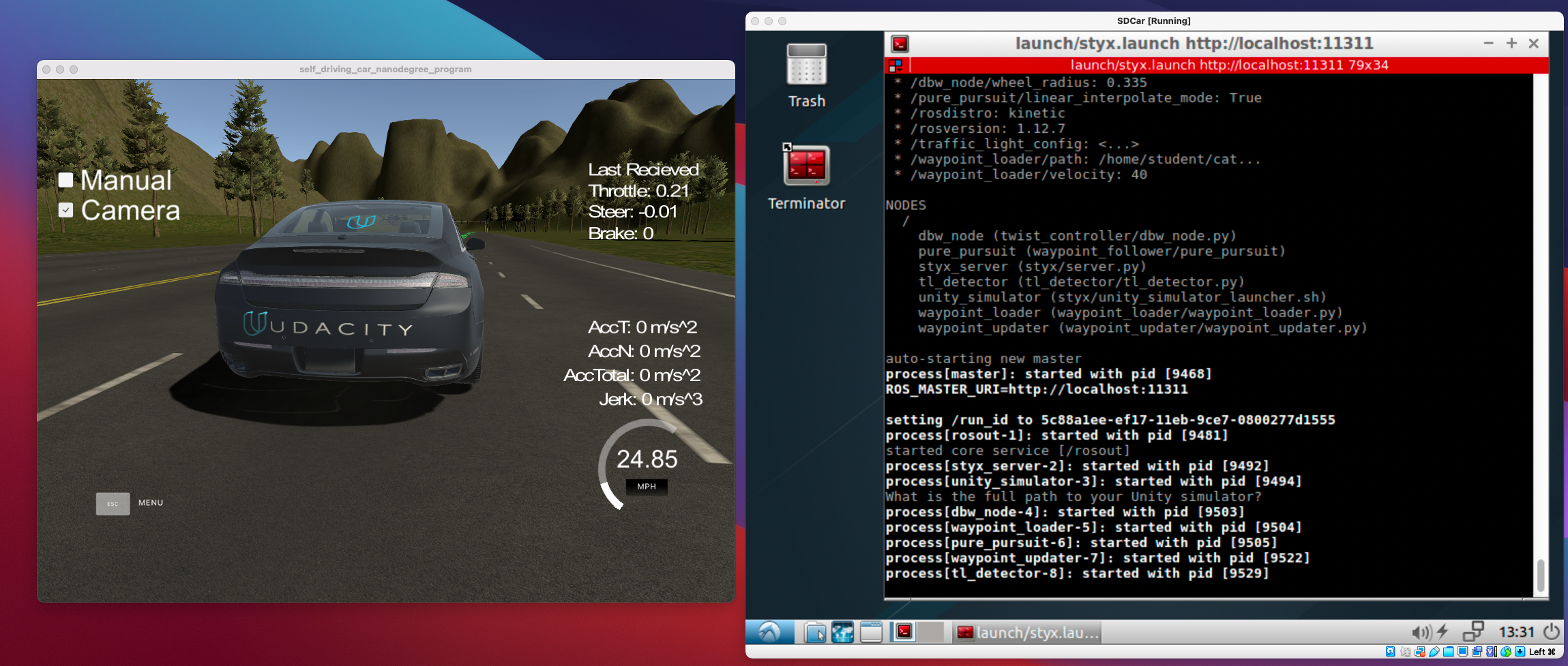Click the Terminator vertical scrollbar thumb
The width and height of the screenshot is (1568, 666).
[1540, 575]
